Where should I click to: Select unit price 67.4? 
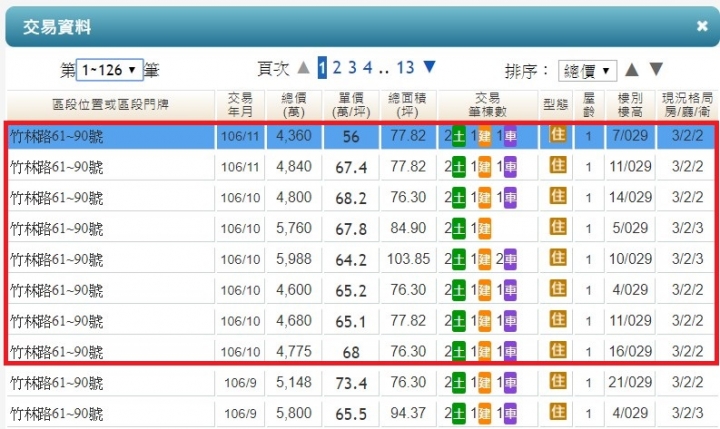tap(351, 167)
